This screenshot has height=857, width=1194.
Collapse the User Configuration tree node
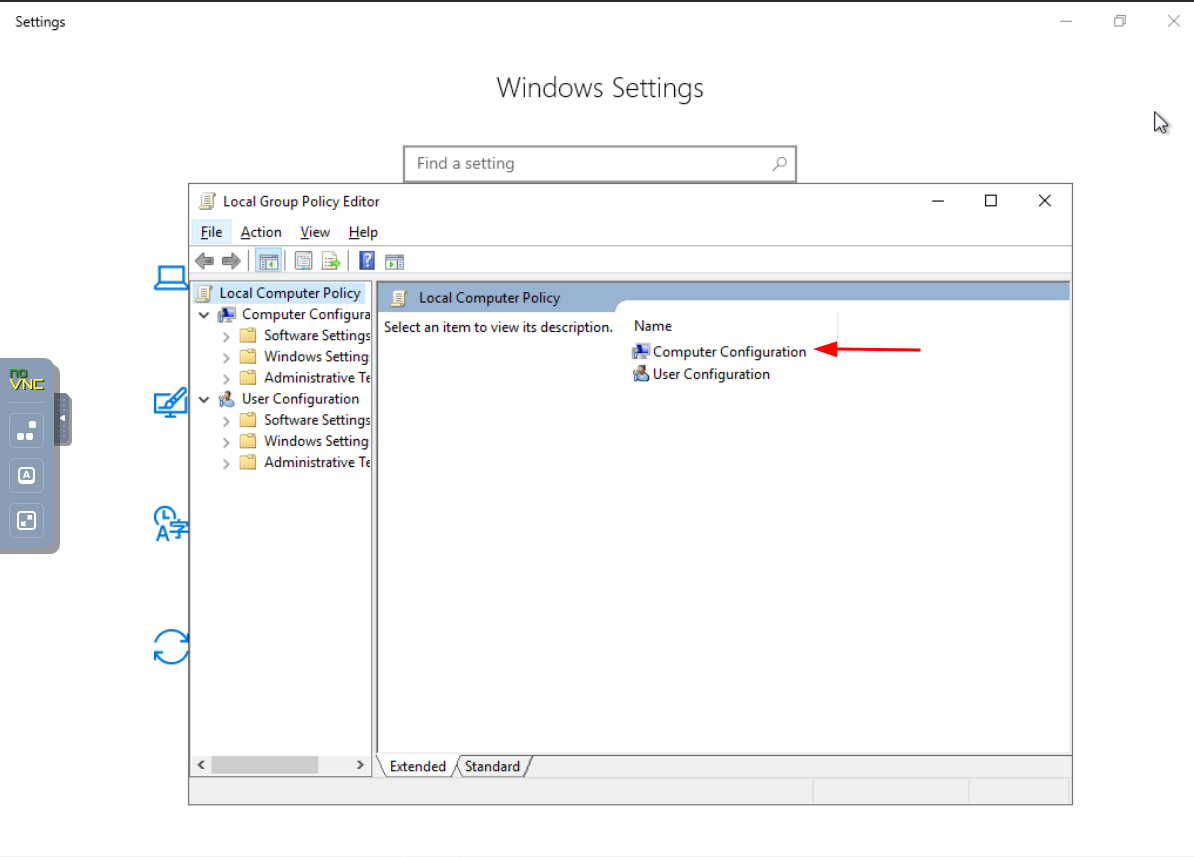click(204, 399)
